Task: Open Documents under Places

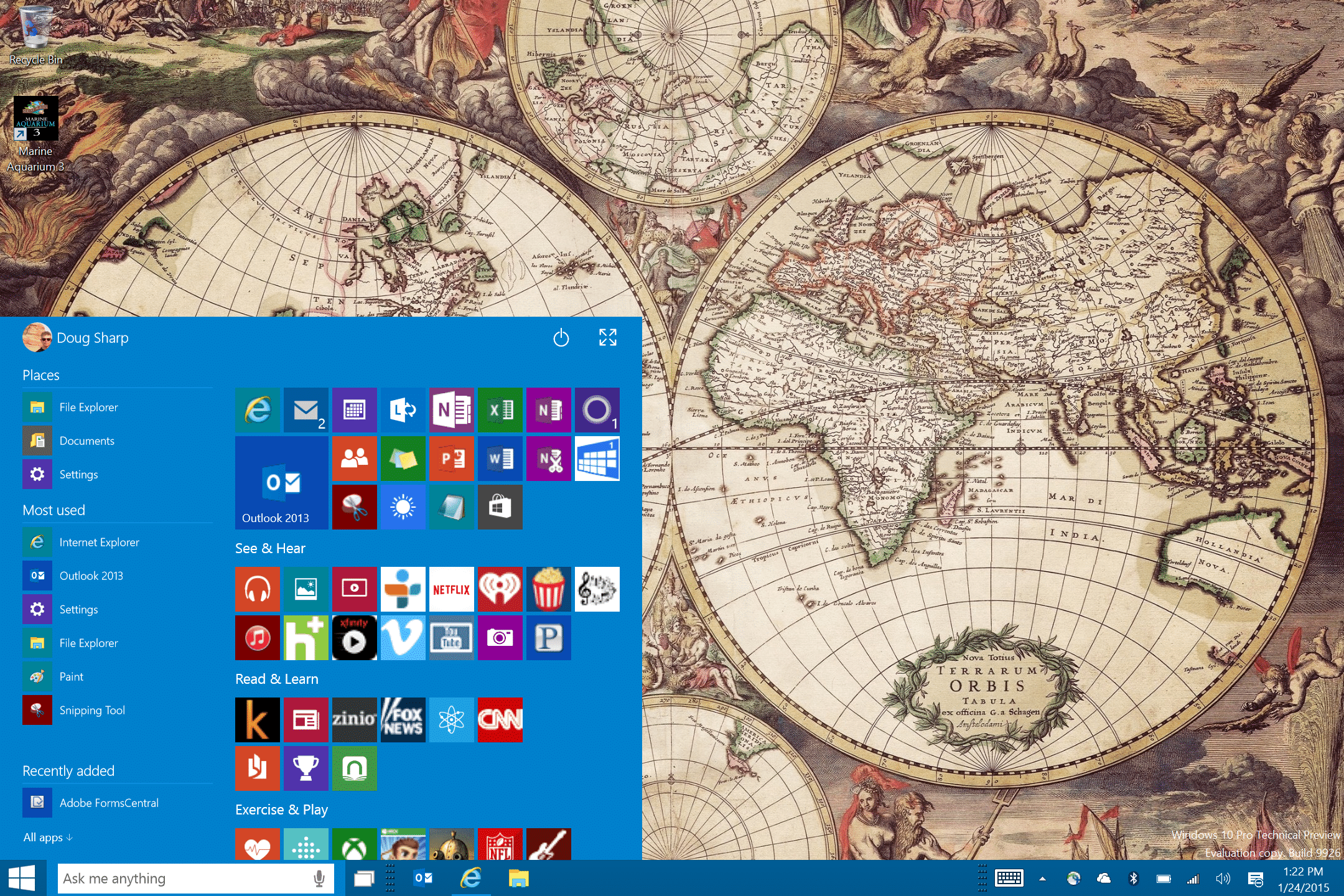Action: (x=117, y=441)
